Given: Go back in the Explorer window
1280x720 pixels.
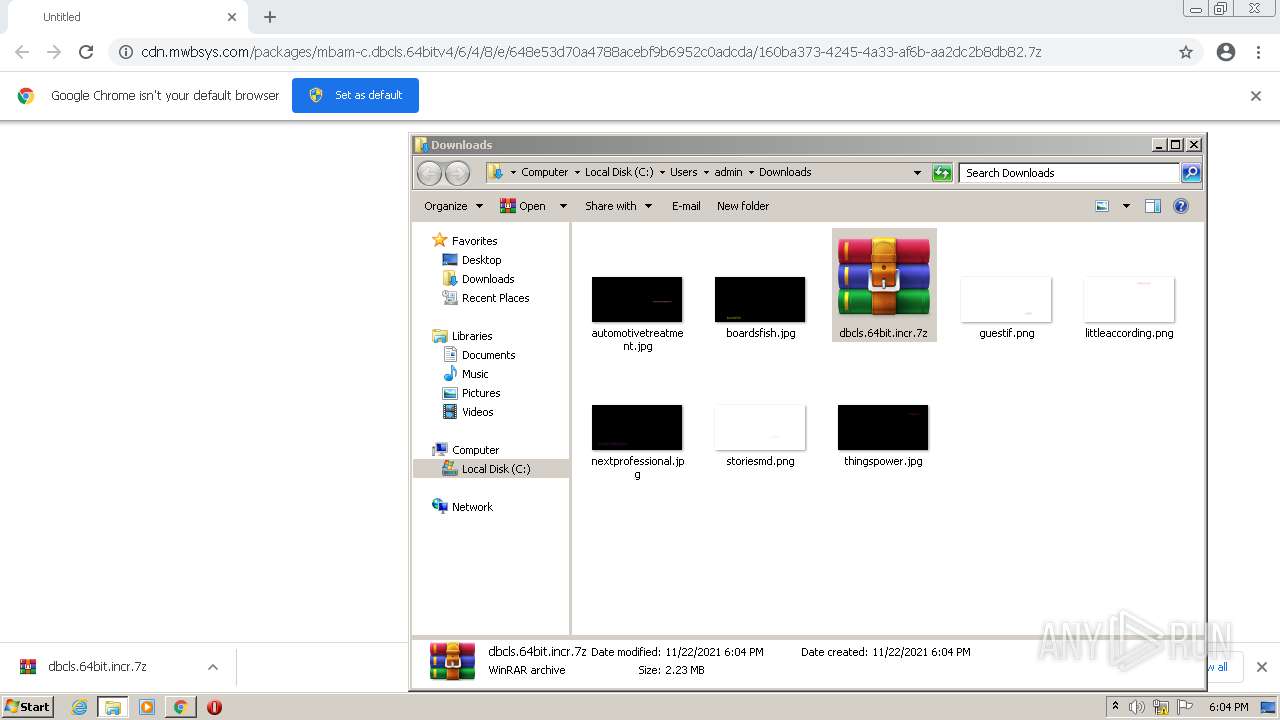Looking at the screenshot, I should pos(429,173).
